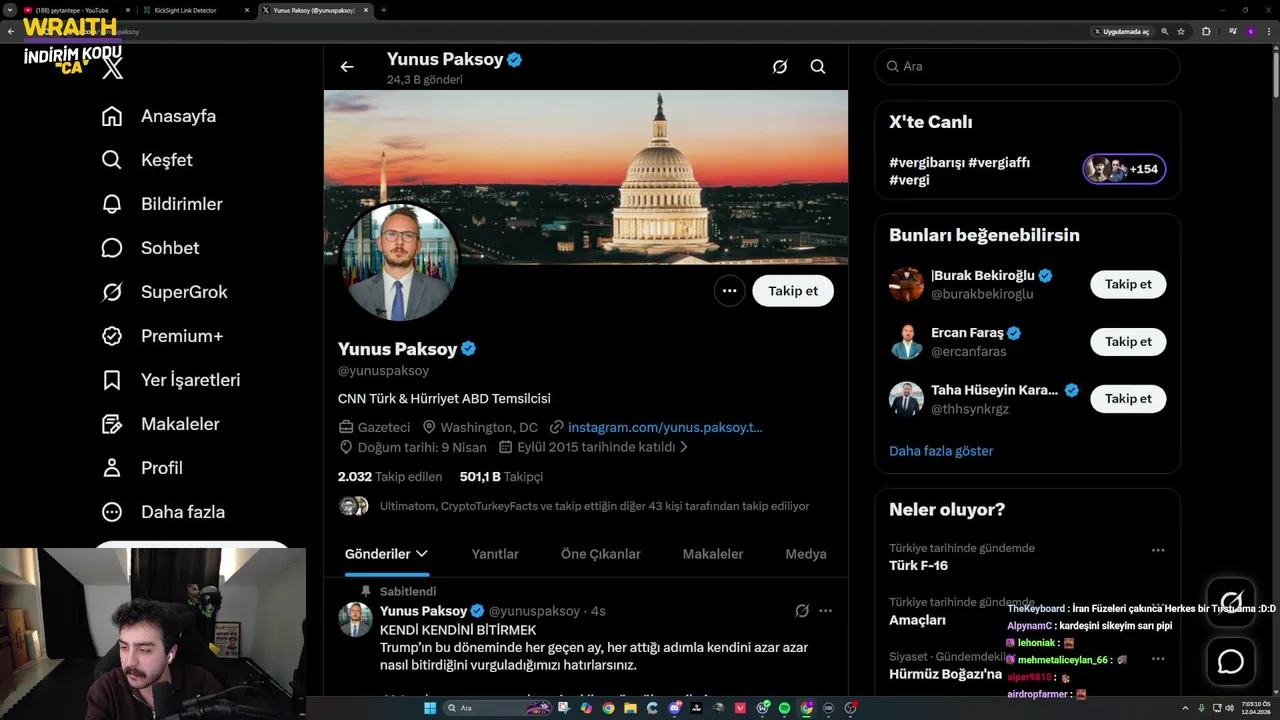Open the floating messages chat button

1231,662
